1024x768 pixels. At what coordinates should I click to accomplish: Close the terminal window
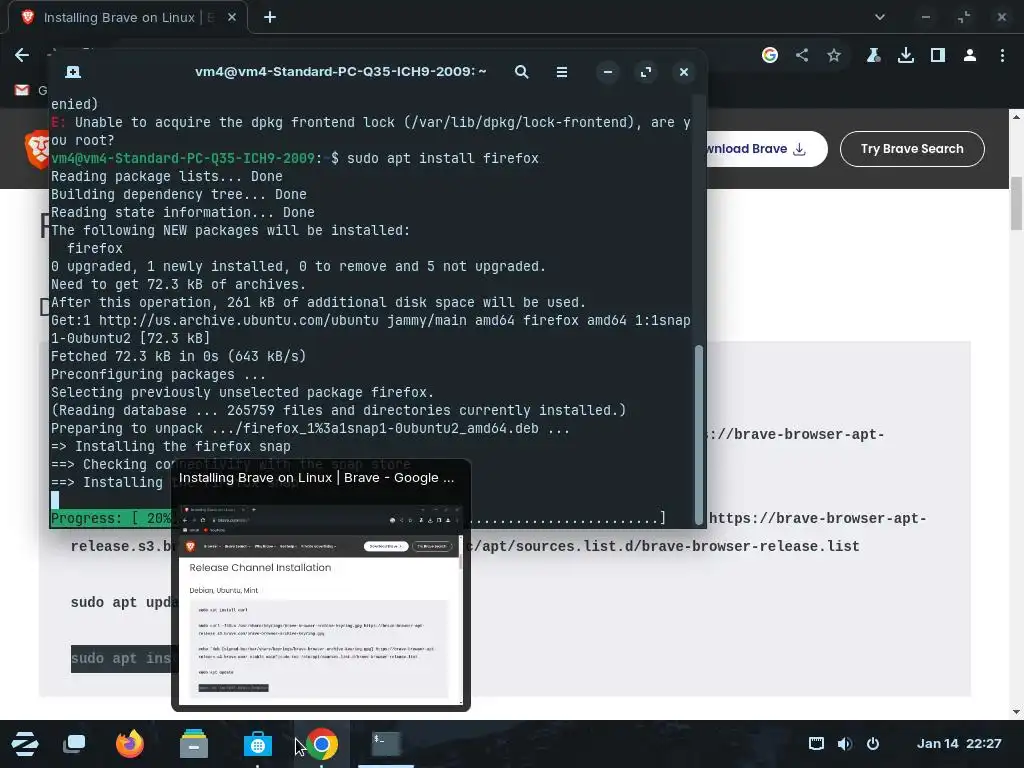(684, 72)
